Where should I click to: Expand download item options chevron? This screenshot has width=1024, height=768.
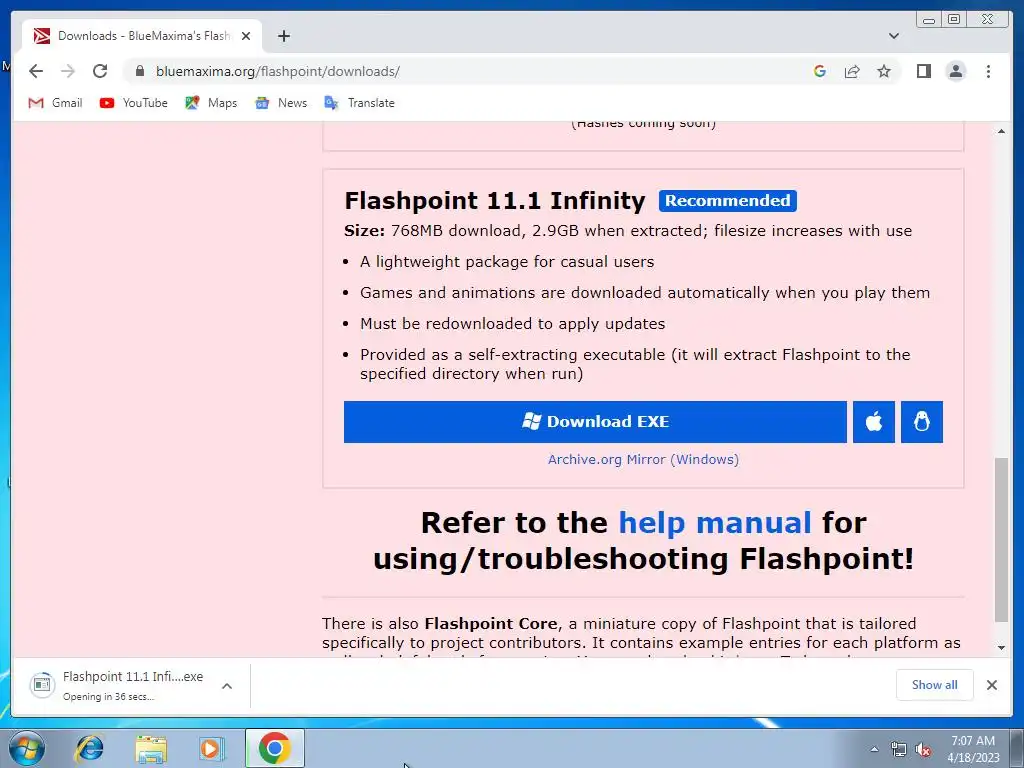(x=227, y=686)
